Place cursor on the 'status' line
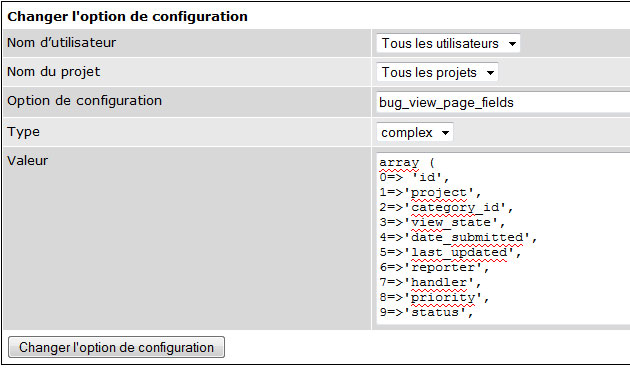This screenshot has width=630, height=372. pos(426,312)
